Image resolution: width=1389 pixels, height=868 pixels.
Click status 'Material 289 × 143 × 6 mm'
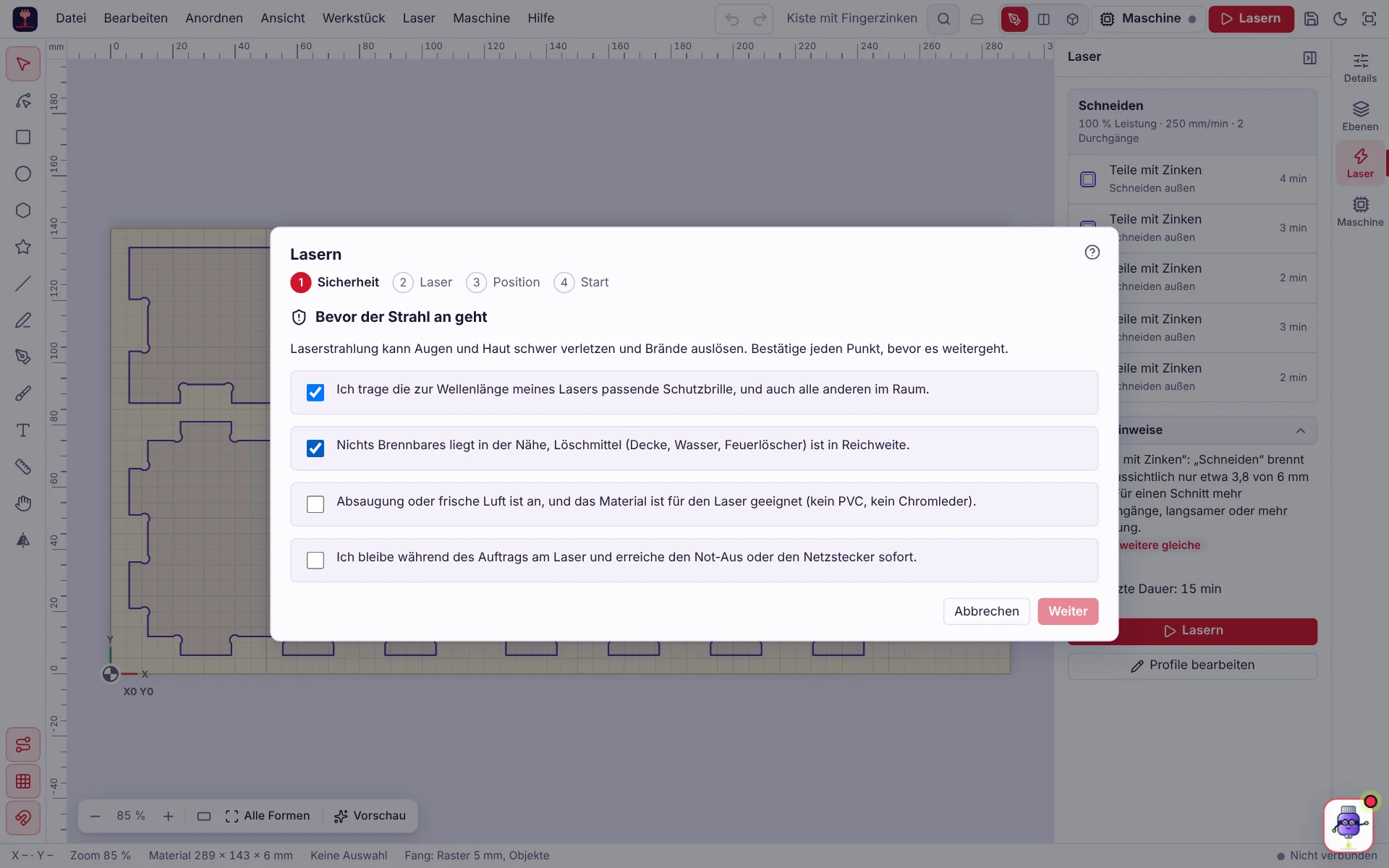[x=221, y=856]
